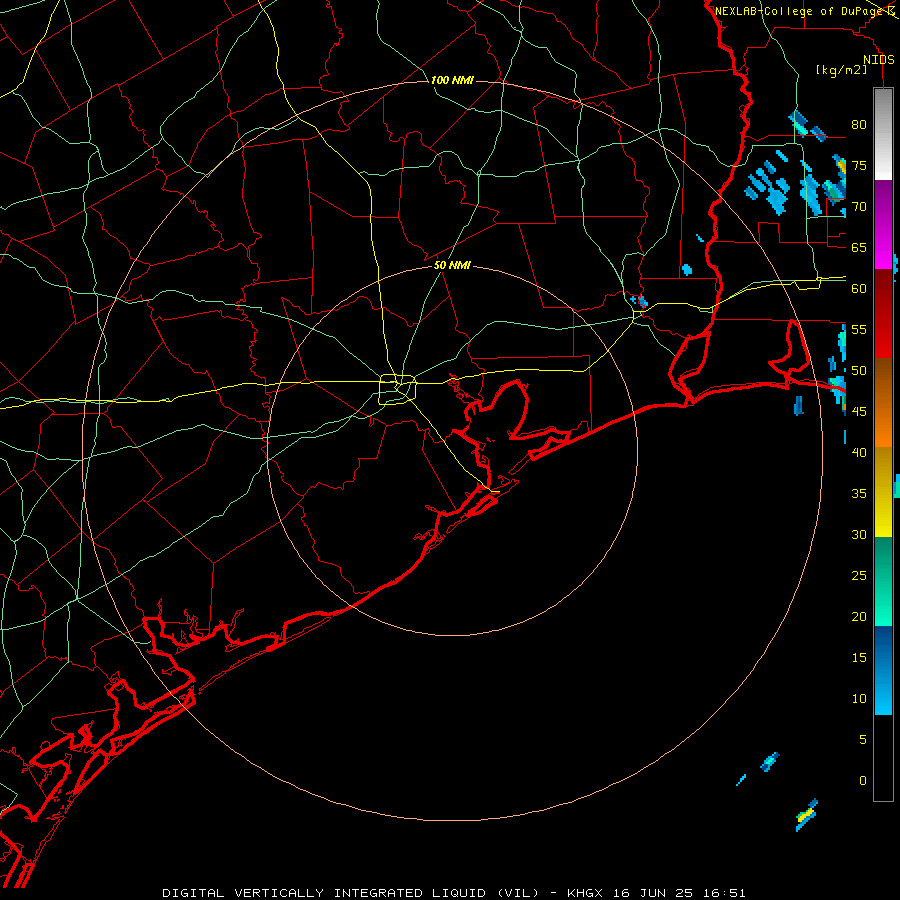
Task: Select the 15 value on the scale
Action: pos(859,658)
